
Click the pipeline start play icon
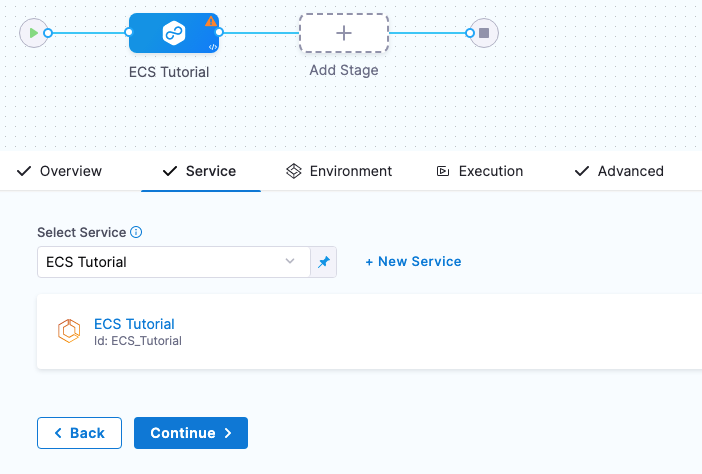point(34,33)
